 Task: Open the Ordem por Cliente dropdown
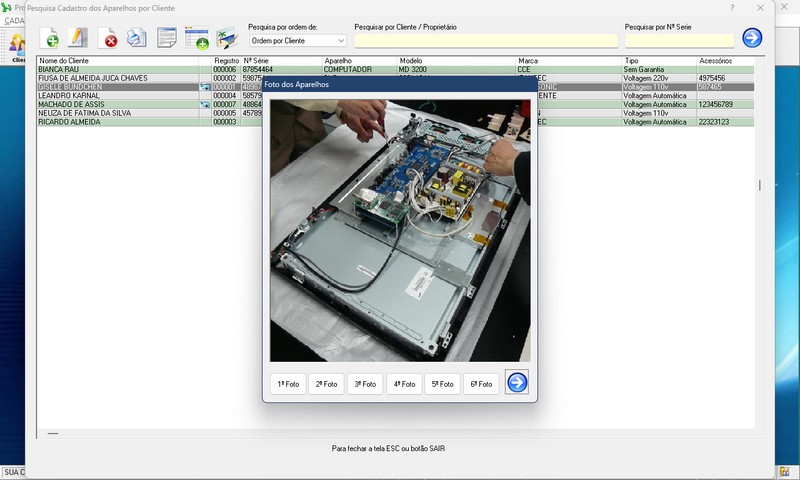coord(297,40)
